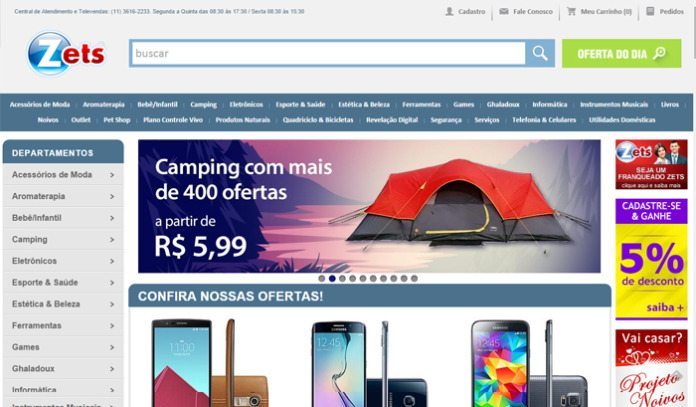
Task: Expand Estética & Beleza department arrow
Action: click(x=112, y=304)
